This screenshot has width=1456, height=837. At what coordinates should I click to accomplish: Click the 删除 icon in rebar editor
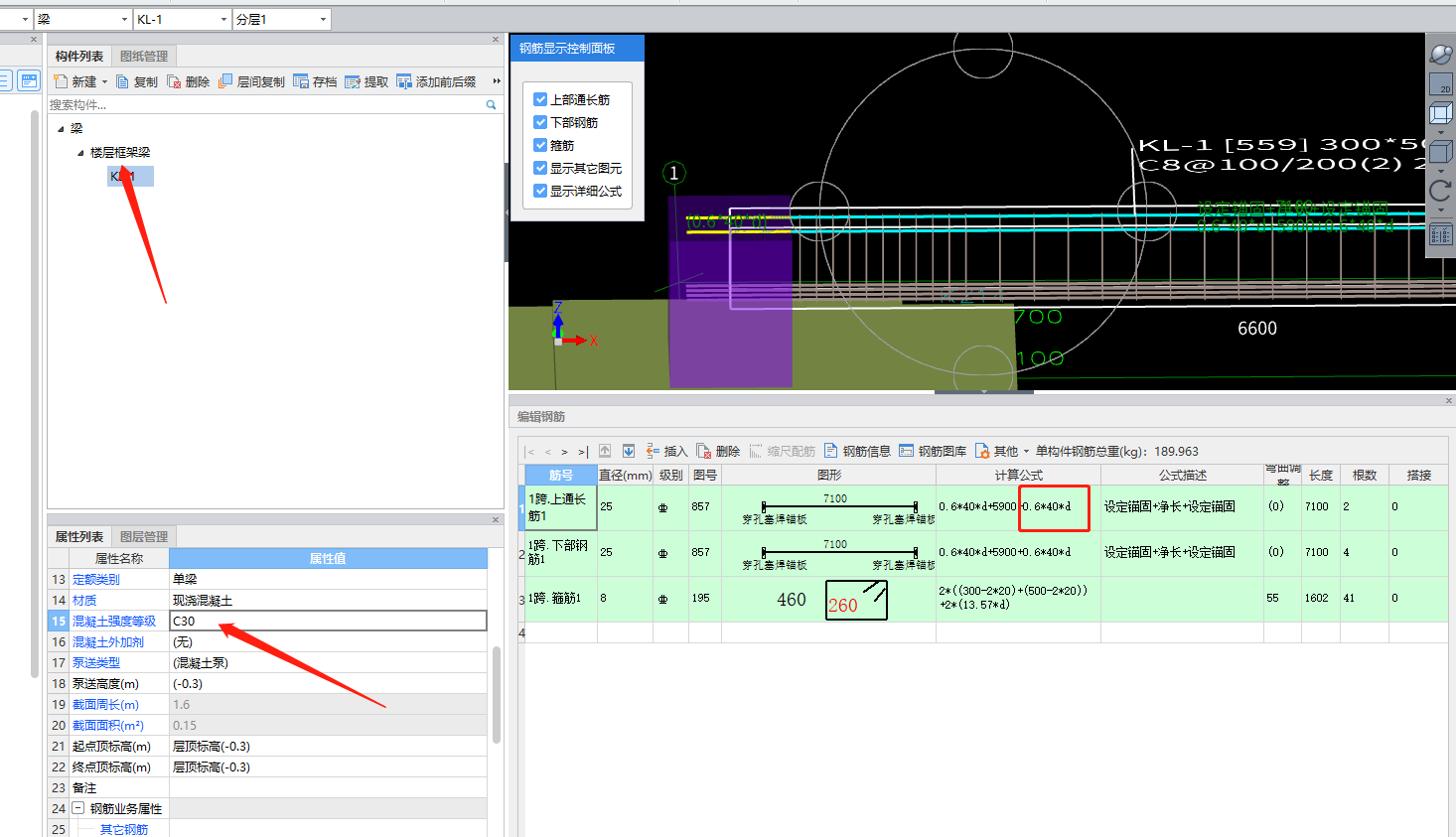(x=704, y=451)
